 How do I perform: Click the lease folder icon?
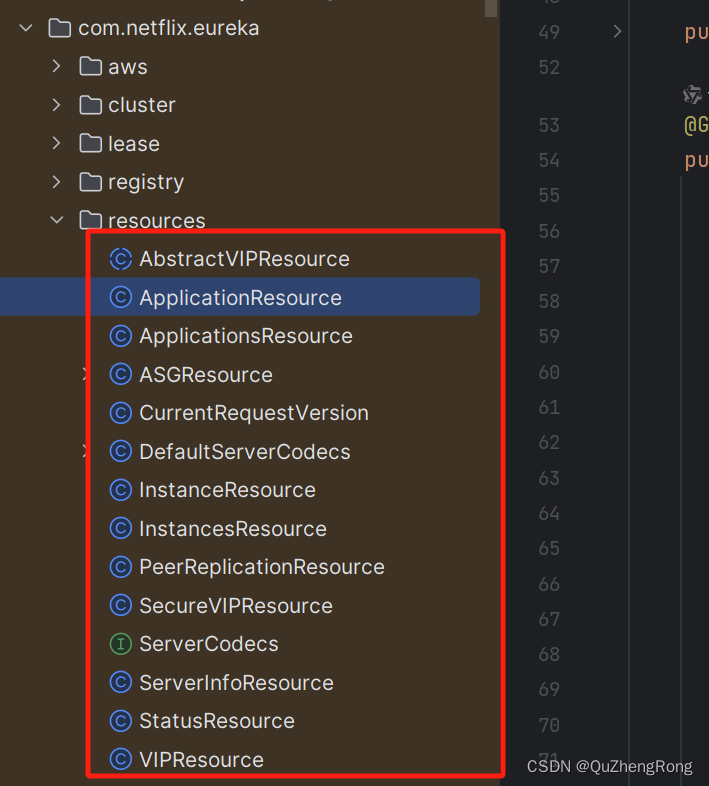91,143
